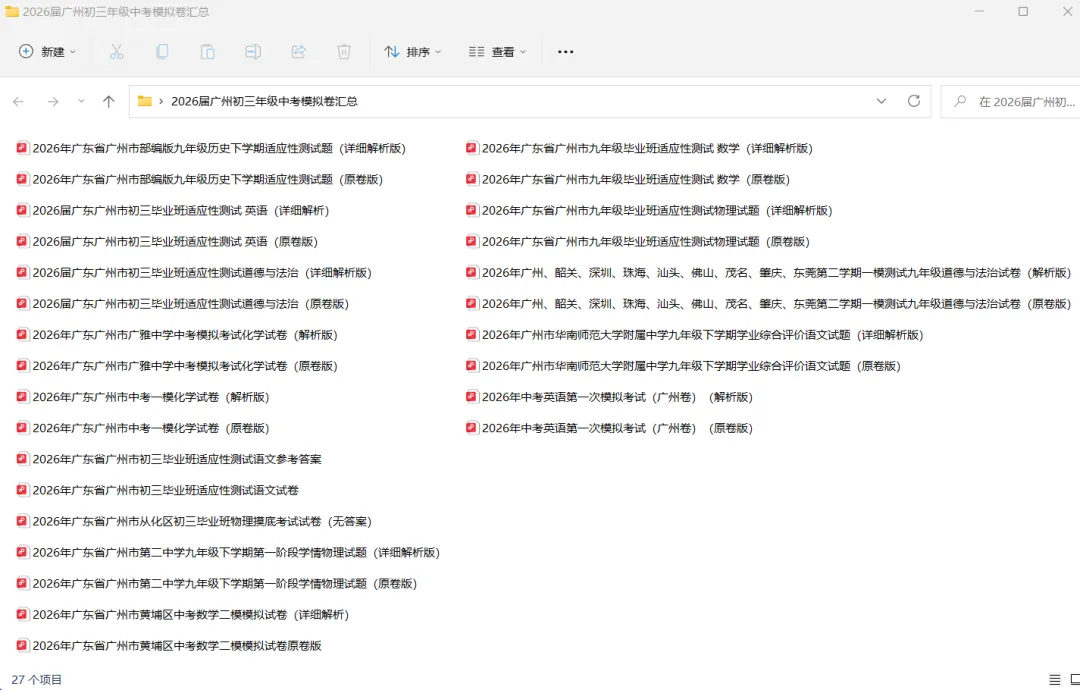
Task: Select 九年级毕业班适应性测试 数学 (原卷版)
Action: click(x=628, y=179)
